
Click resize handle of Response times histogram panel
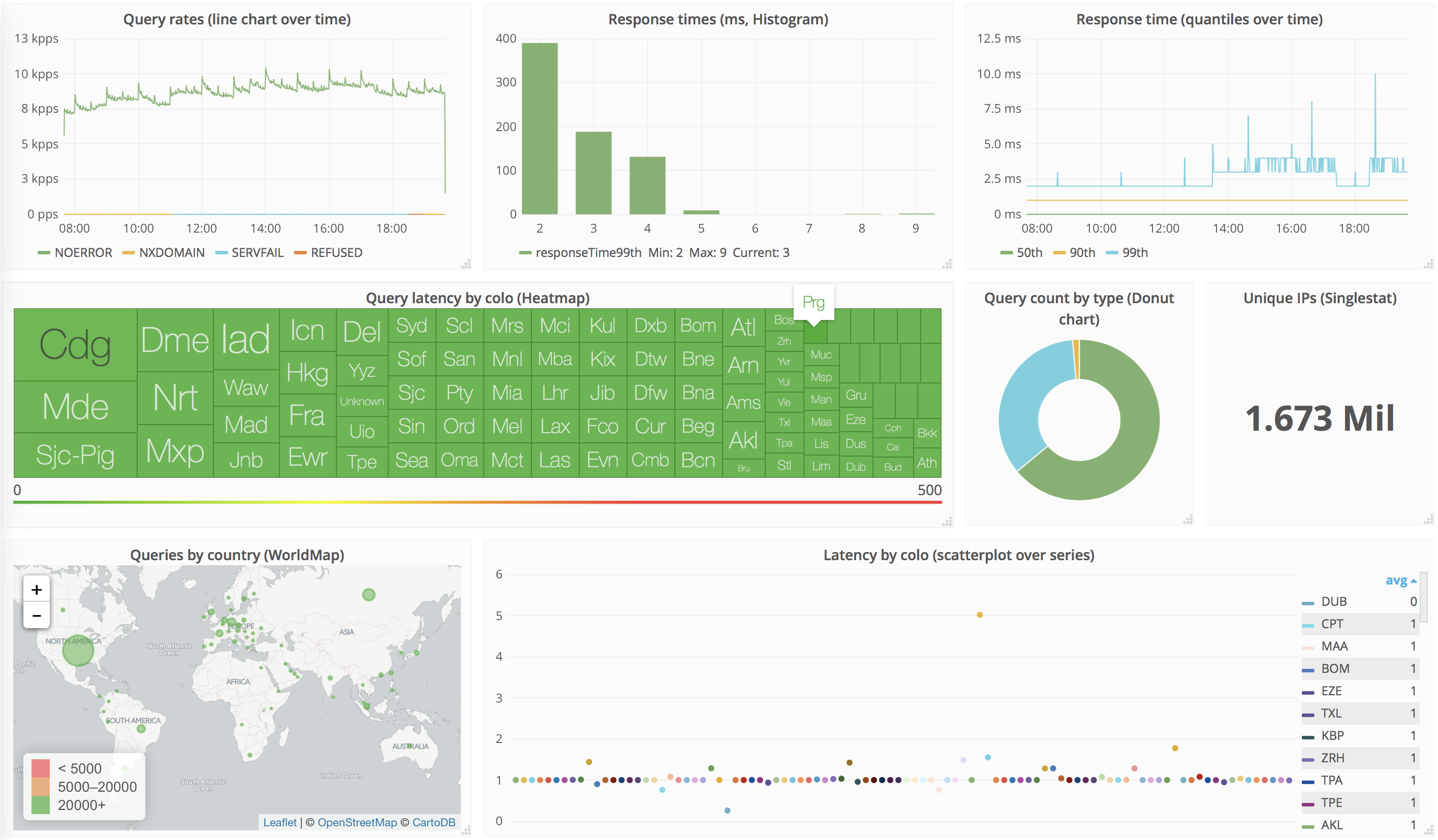[947, 264]
